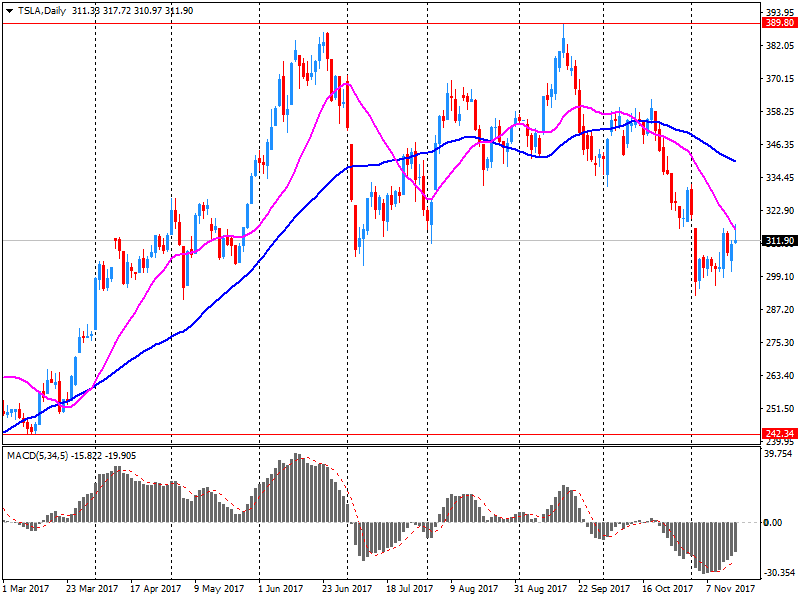
Task: Click the 322.90 price axis value
Action: [x=781, y=211]
